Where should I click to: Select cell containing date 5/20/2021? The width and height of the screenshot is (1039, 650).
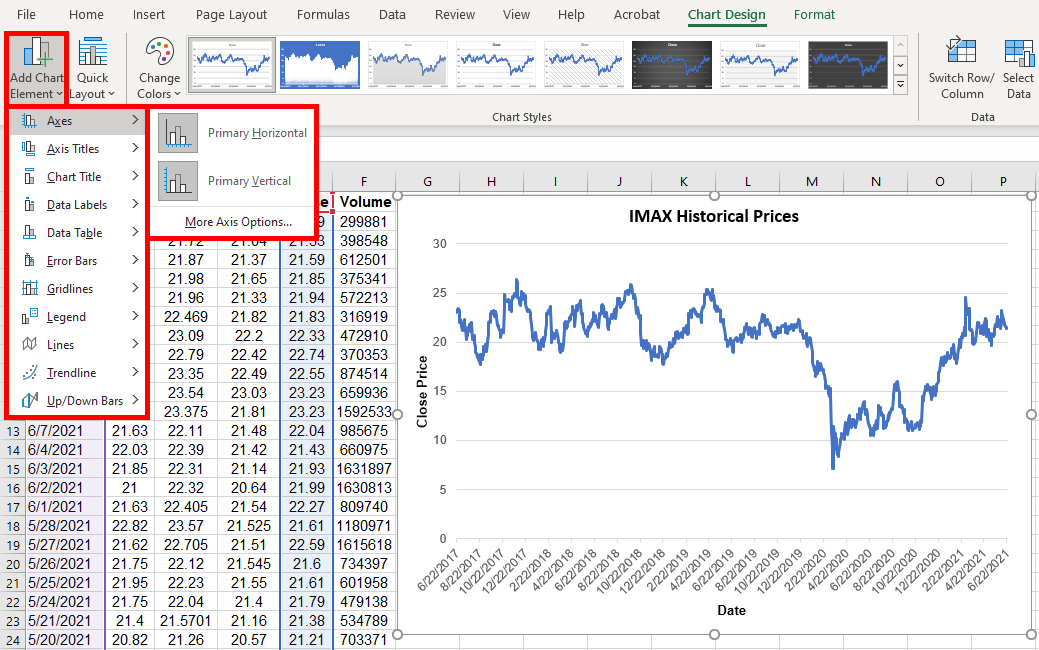click(x=65, y=640)
